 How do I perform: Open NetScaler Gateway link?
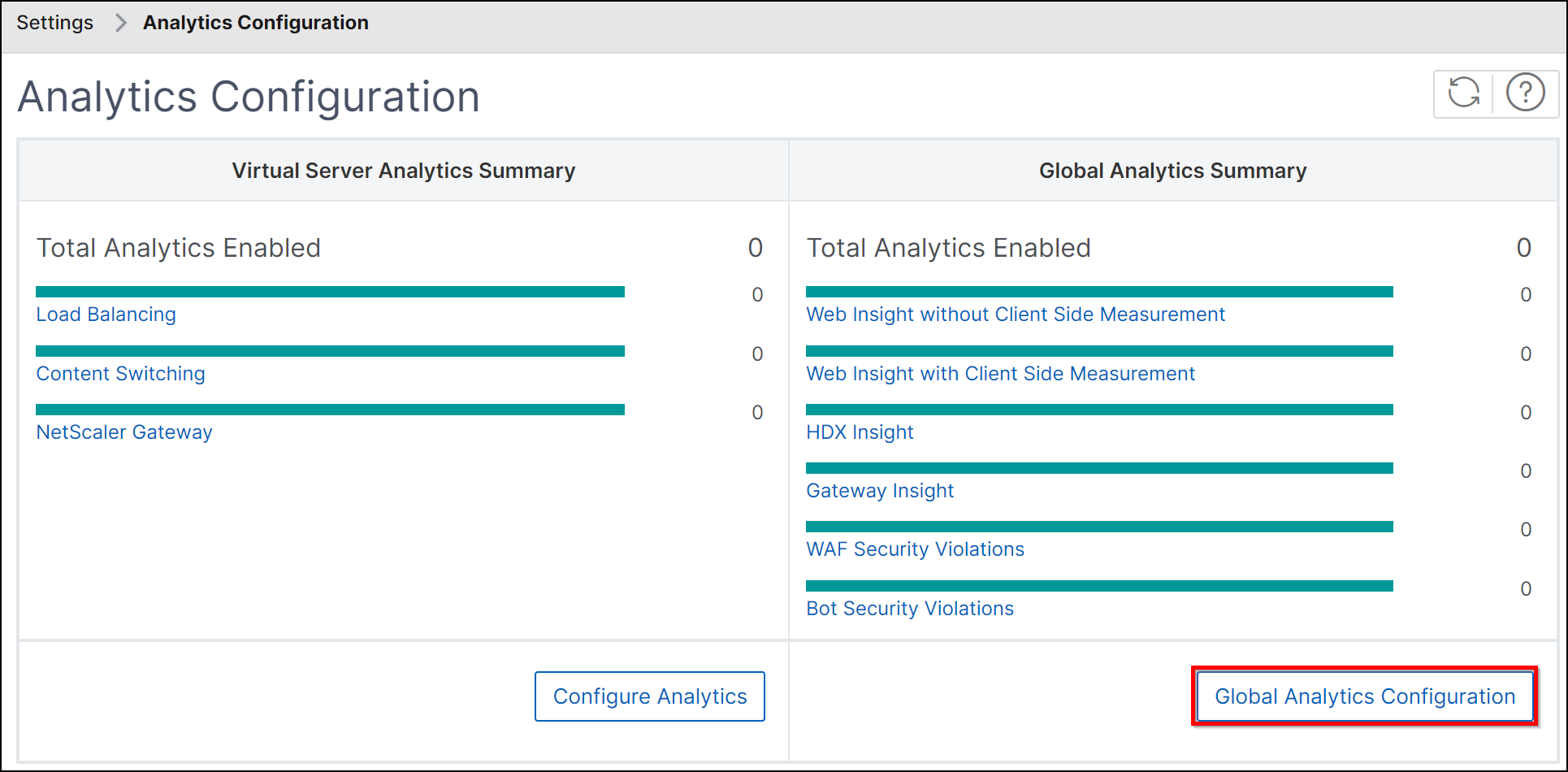124,432
